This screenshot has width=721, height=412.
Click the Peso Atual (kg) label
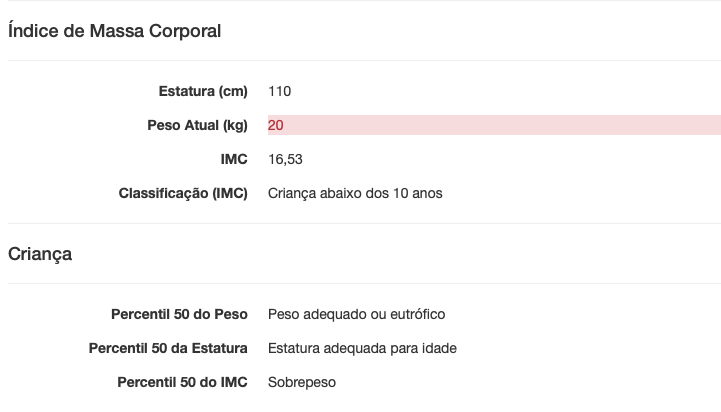(x=197, y=125)
